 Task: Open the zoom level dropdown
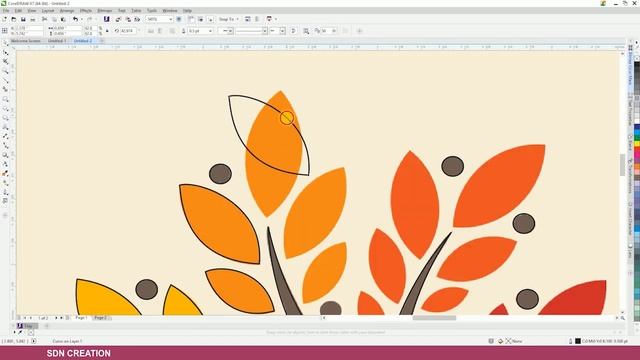pyautogui.click(x=171, y=19)
